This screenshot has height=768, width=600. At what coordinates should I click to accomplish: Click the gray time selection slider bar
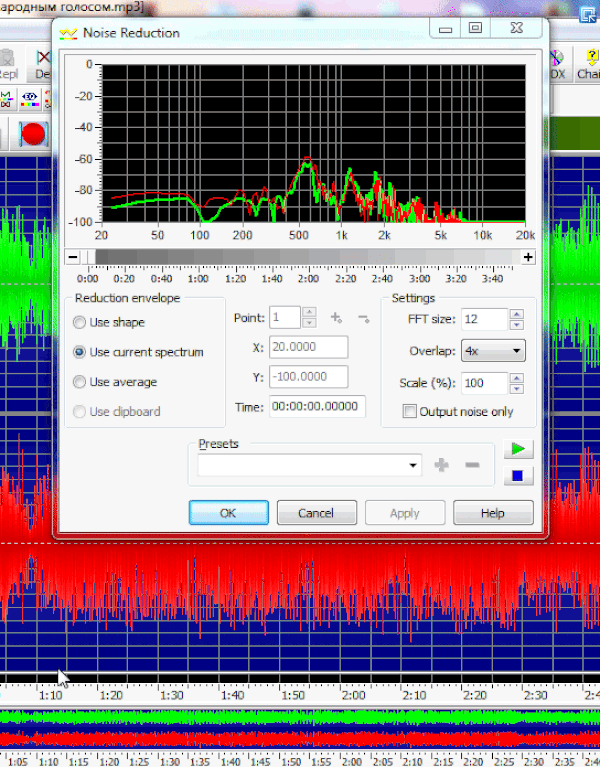point(300,257)
